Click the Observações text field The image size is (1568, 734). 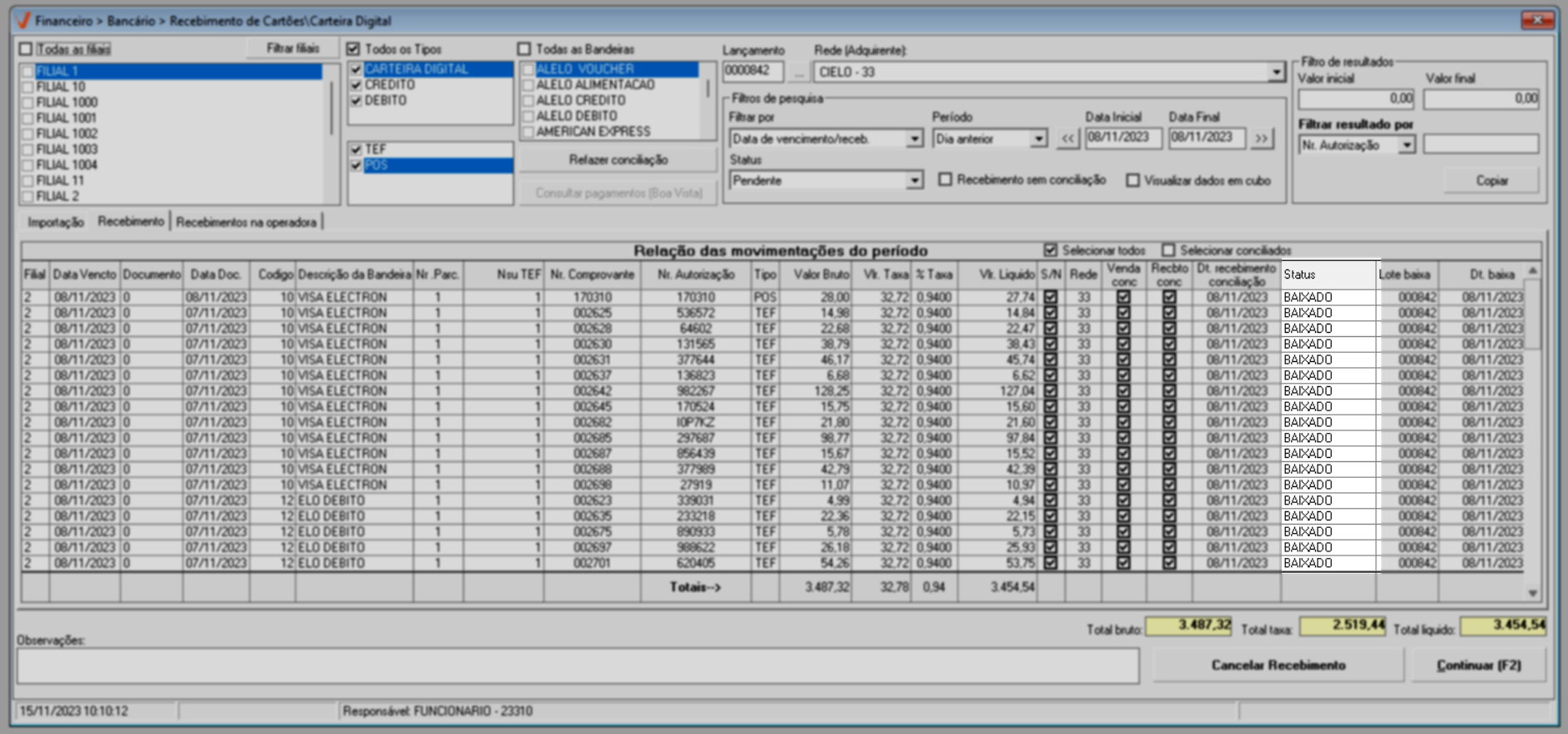click(x=577, y=666)
